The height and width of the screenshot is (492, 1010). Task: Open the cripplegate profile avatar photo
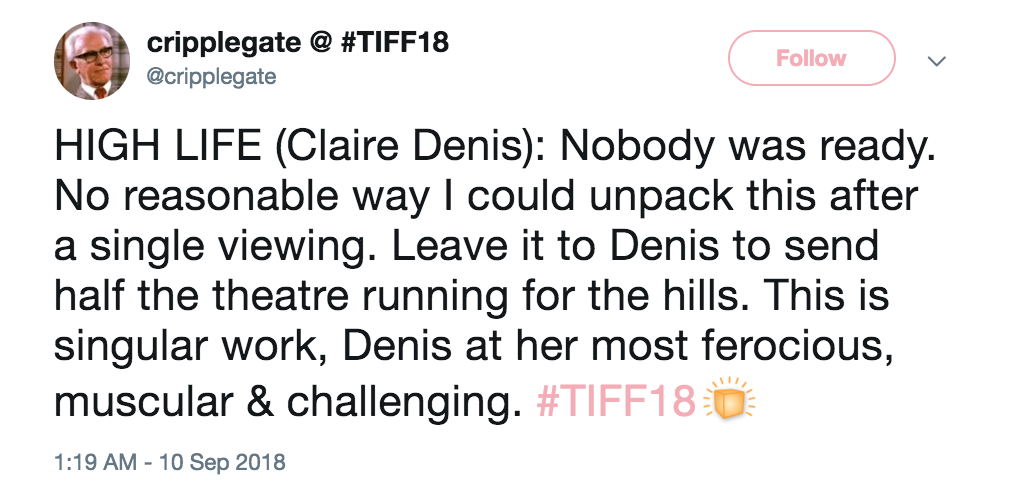91,61
